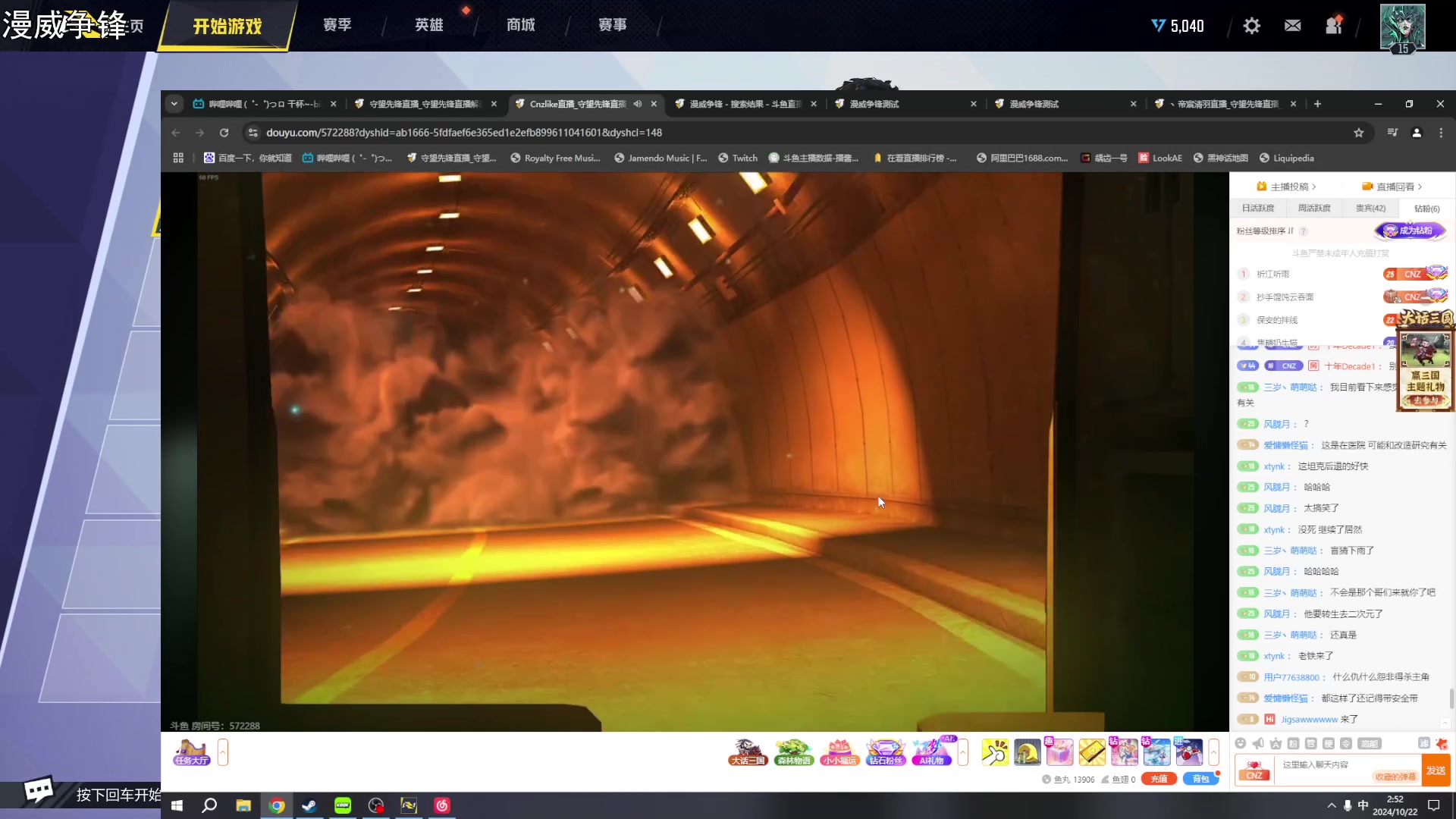Switch to 日活跃度 ranking tab

[x=1258, y=208]
